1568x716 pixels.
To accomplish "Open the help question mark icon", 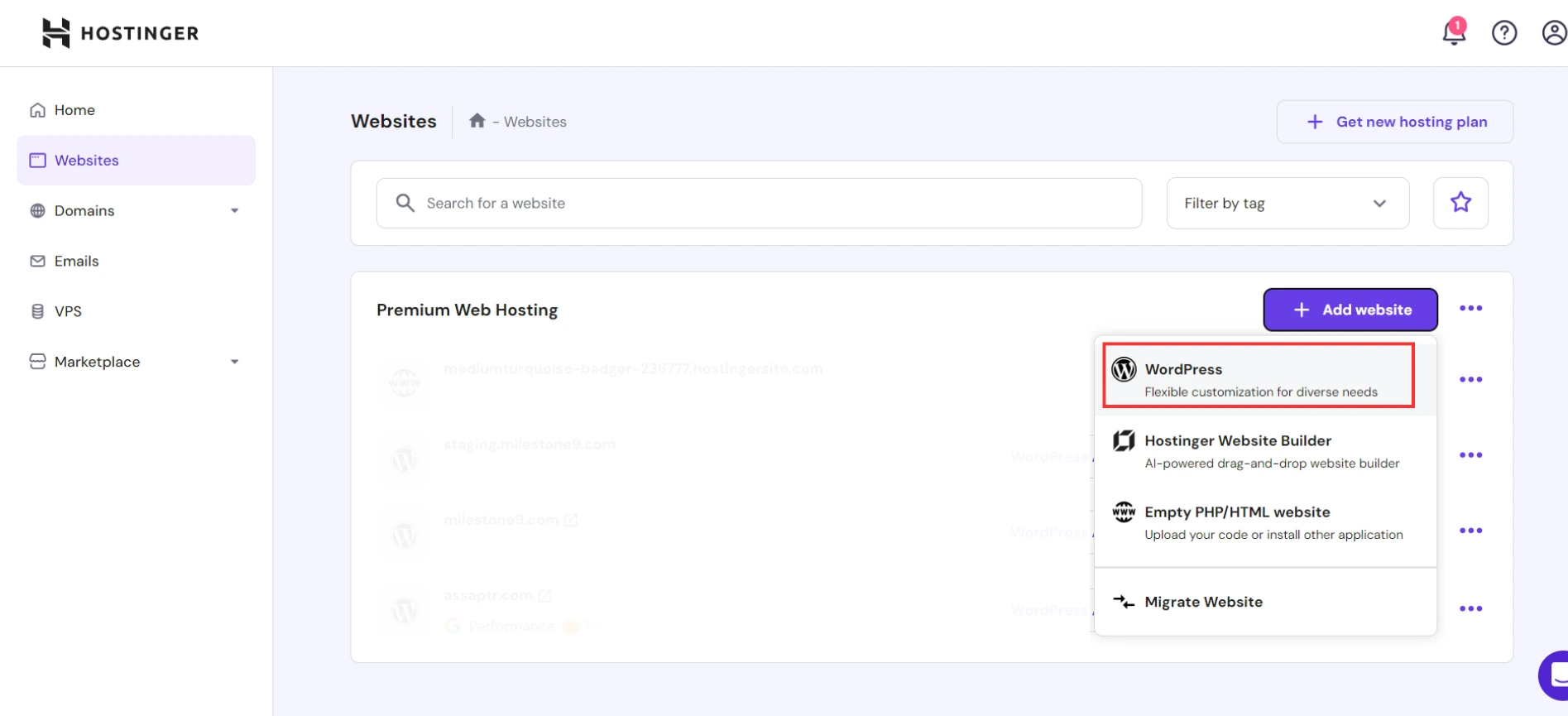I will tap(1503, 33).
